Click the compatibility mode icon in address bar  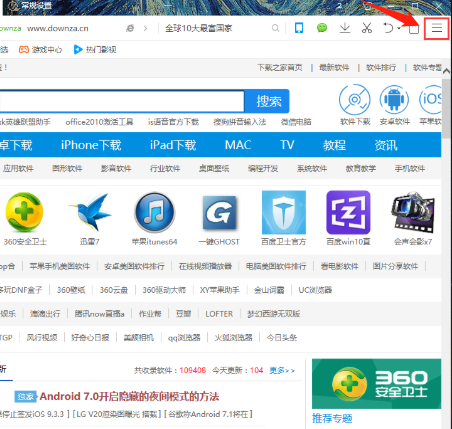[130, 28]
